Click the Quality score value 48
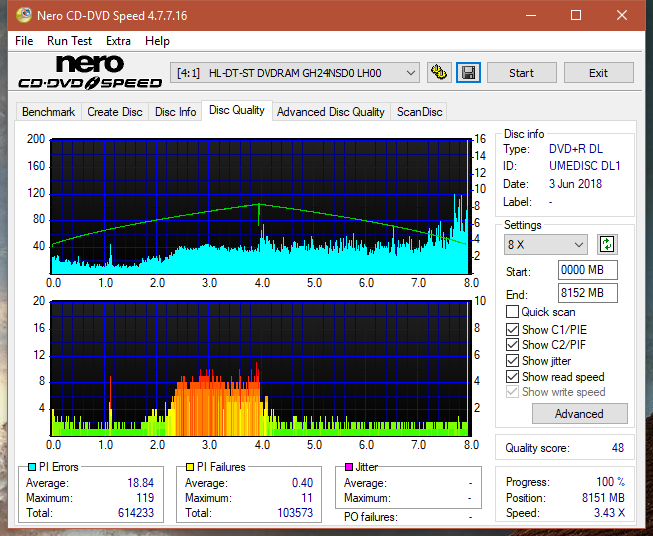 click(618, 448)
